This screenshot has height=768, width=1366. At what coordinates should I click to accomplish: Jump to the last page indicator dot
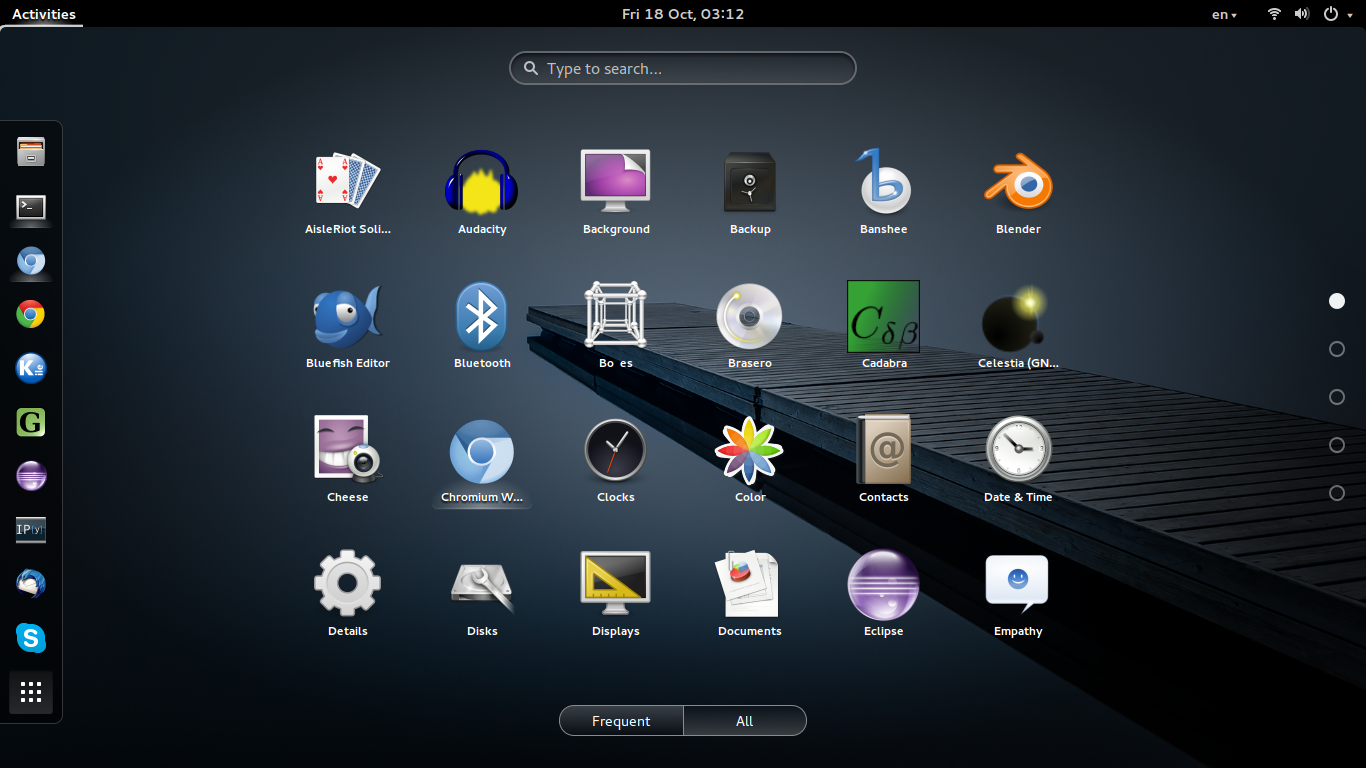(x=1337, y=493)
